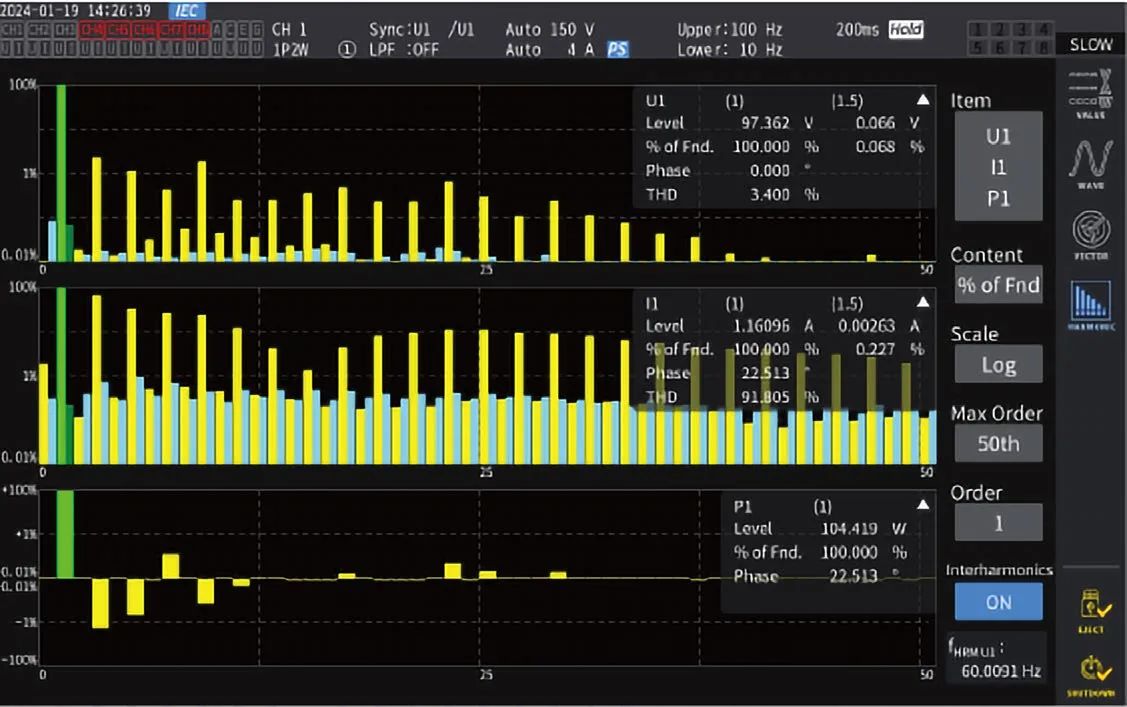Collapse the U1 readout panel triangle
Image resolution: width=1127 pixels, height=707 pixels.
923,100
